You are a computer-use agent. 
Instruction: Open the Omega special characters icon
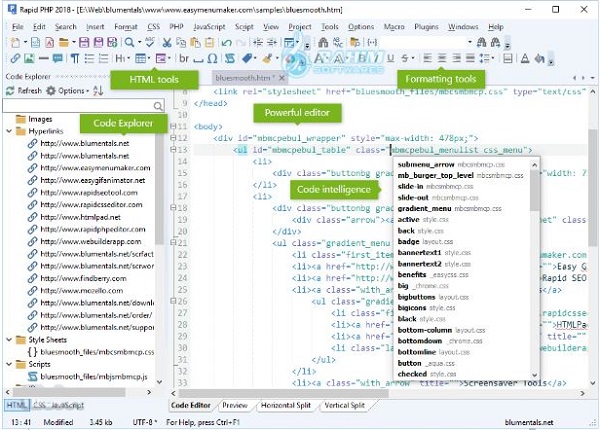(x=212, y=59)
